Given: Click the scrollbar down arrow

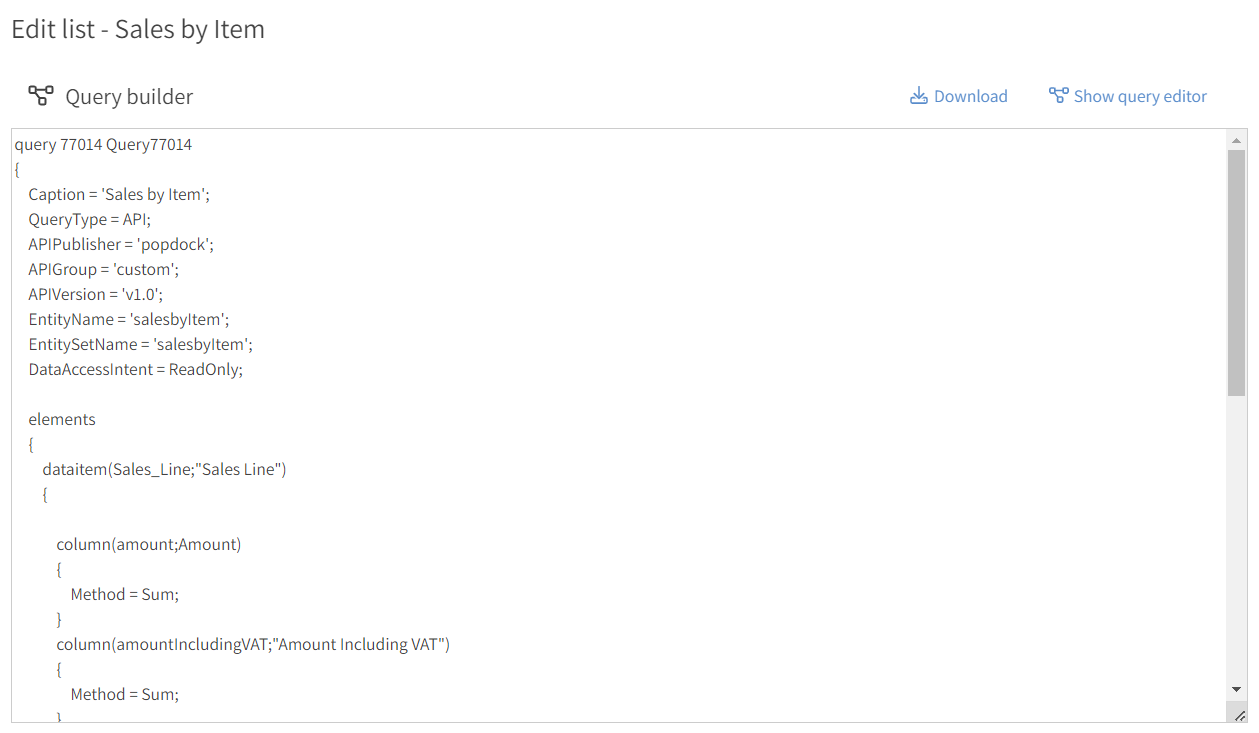Looking at the screenshot, I should pos(1237,689).
